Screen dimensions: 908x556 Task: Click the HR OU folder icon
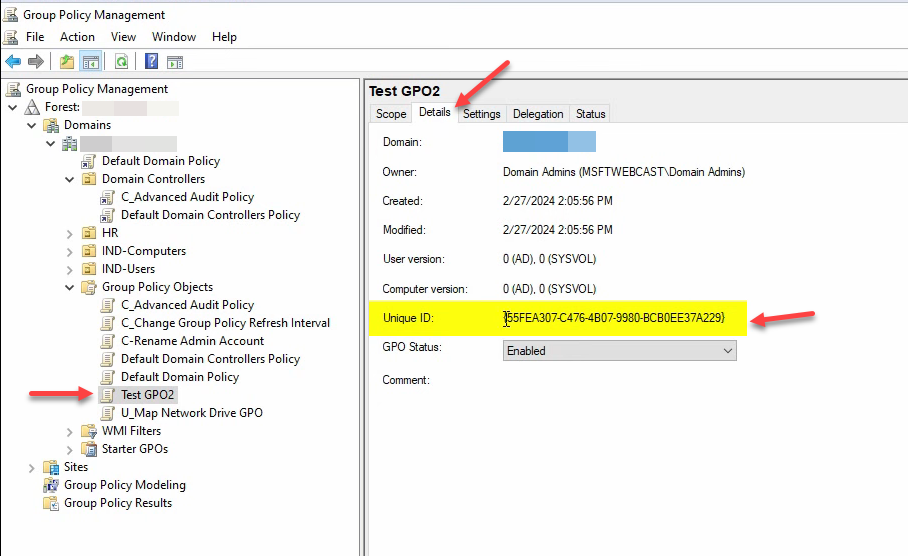click(x=89, y=233)
